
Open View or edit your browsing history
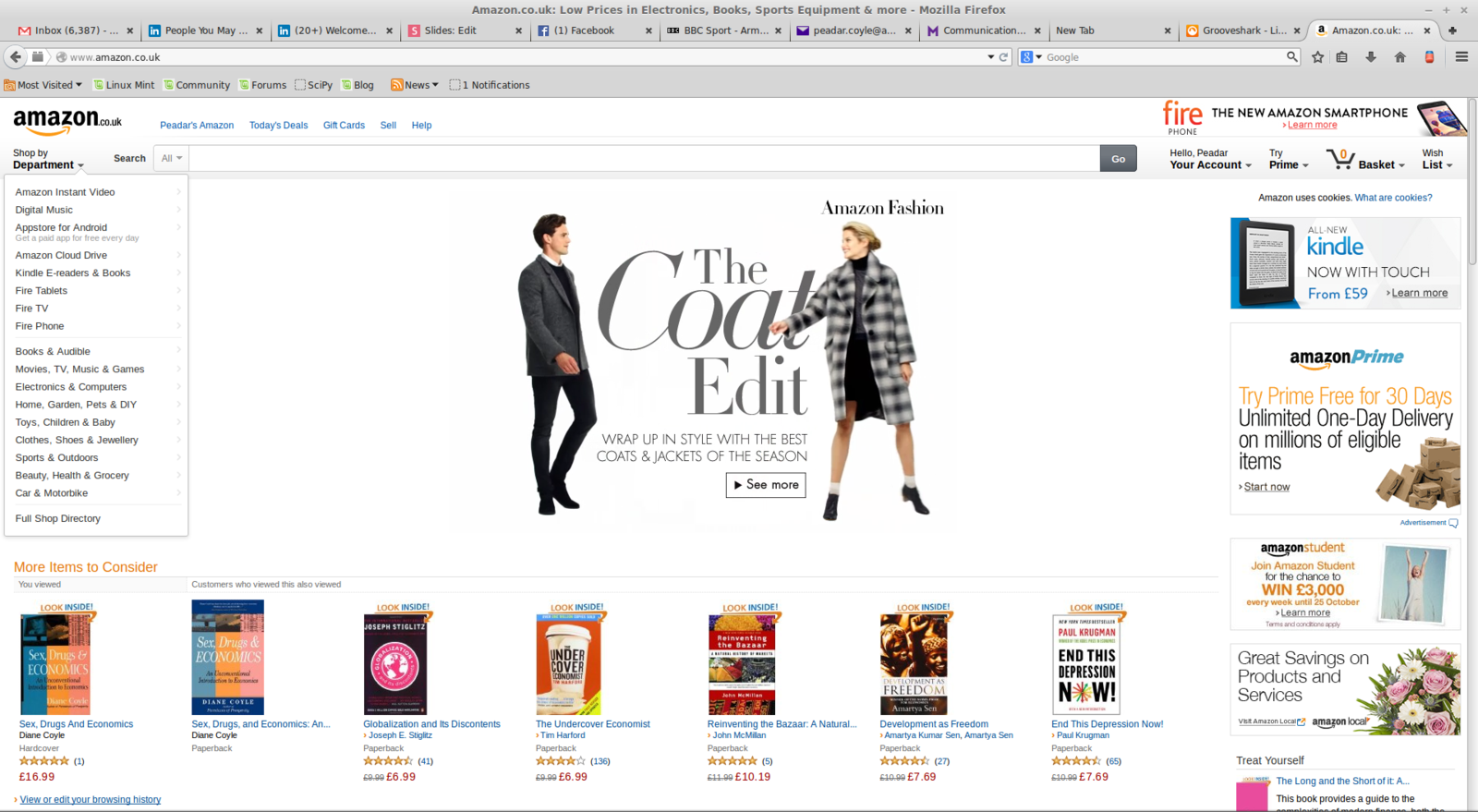(91, 800)
